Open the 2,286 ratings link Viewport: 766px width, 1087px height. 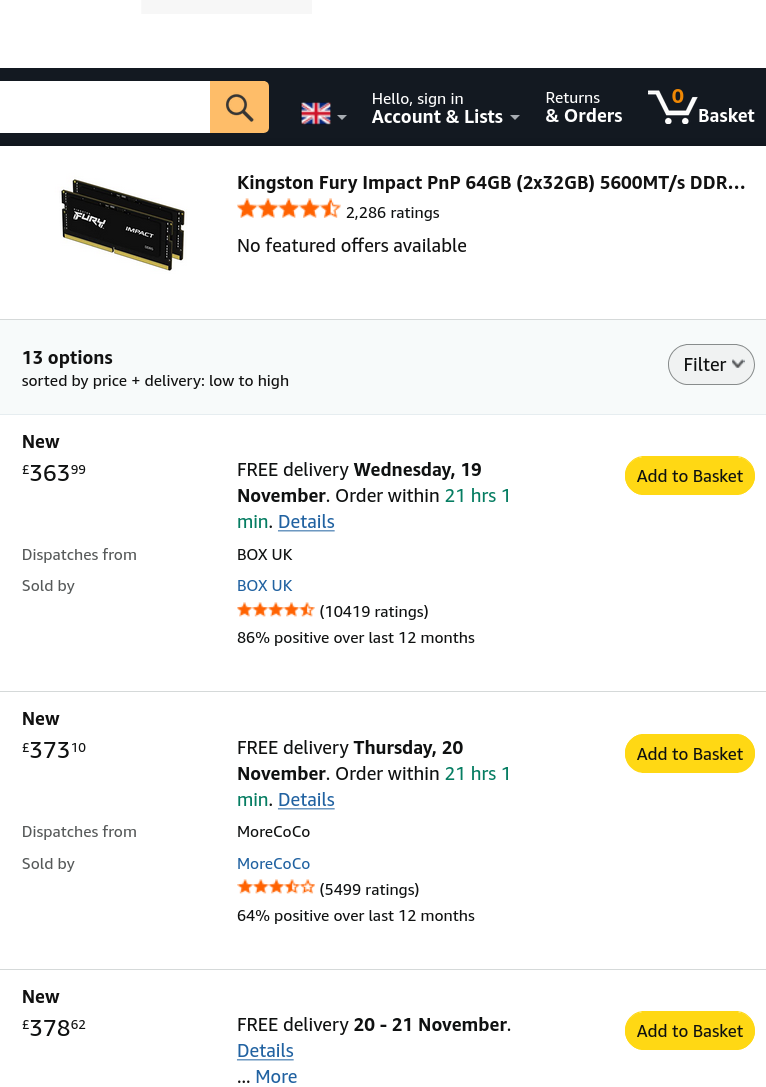(x=392, y=213)
